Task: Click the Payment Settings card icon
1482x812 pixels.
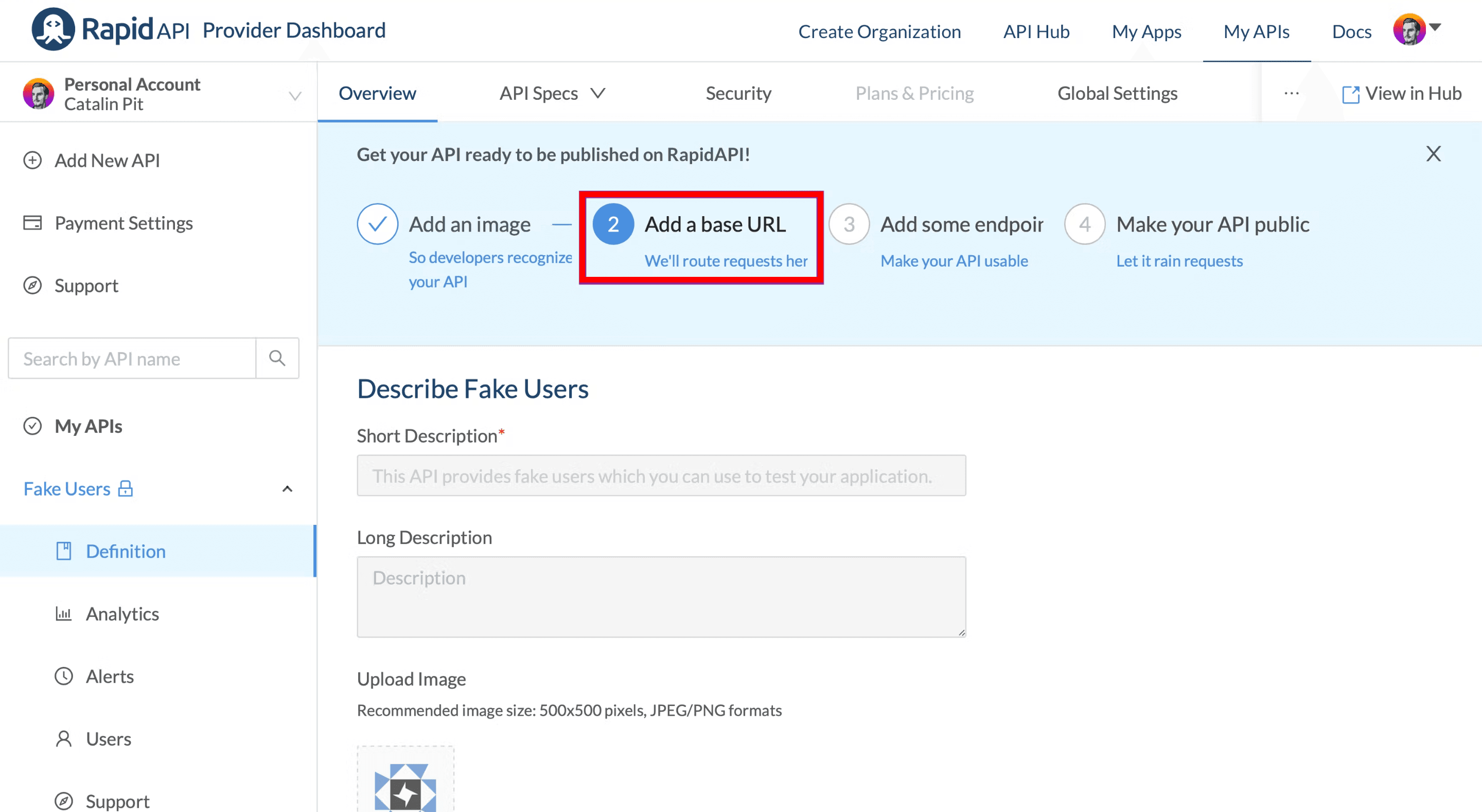Action: point(32,223)
